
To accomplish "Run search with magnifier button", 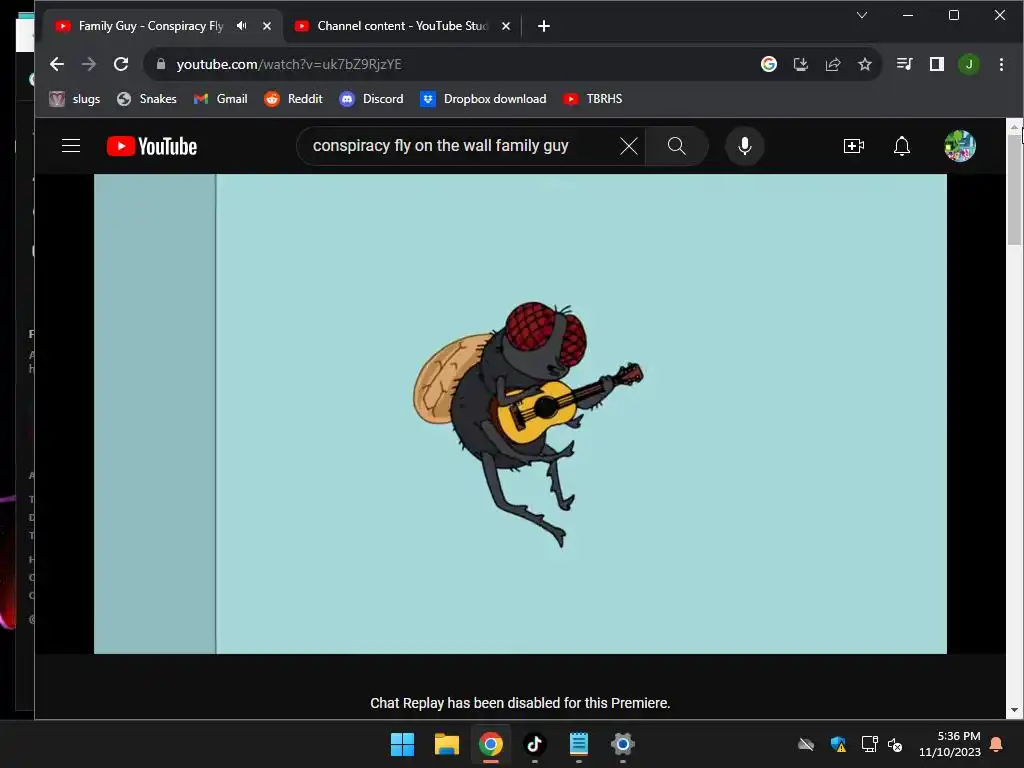I will (677, 146).
